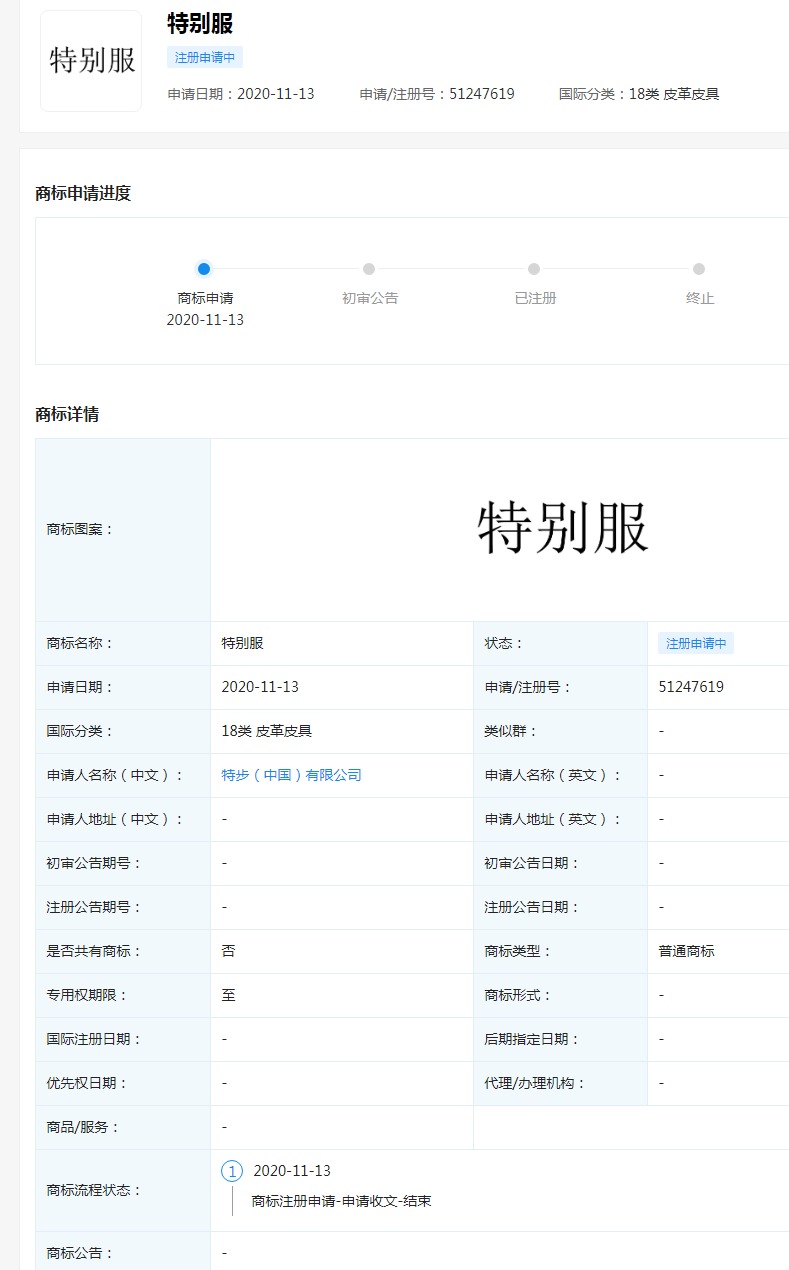Click the 商标公告 label cell
This screenshot has height=1270, width=789.
pyautogui.click(x=123, y=1253)
